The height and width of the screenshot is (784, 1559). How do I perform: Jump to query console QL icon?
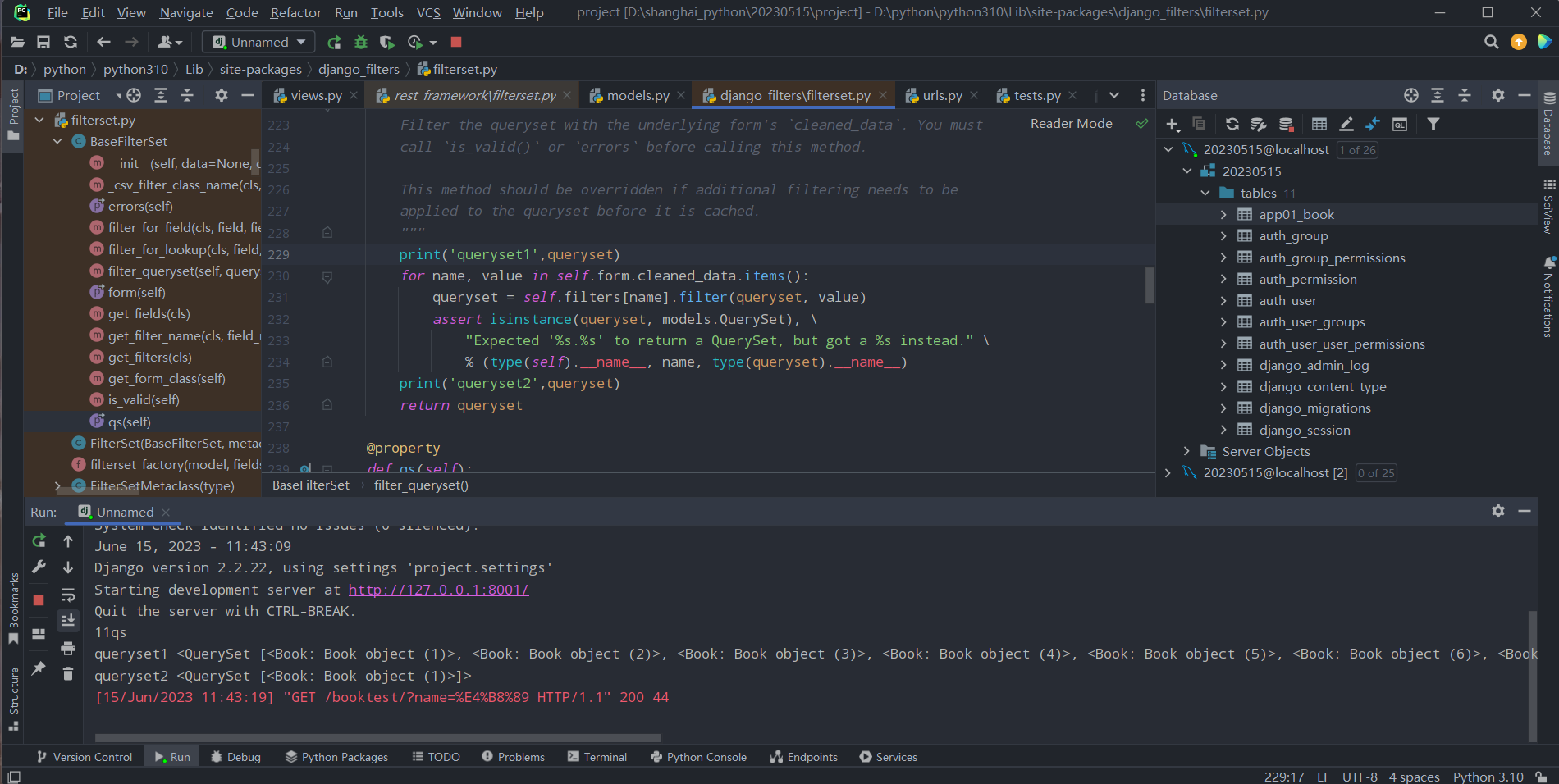(x=1400, y=124)
